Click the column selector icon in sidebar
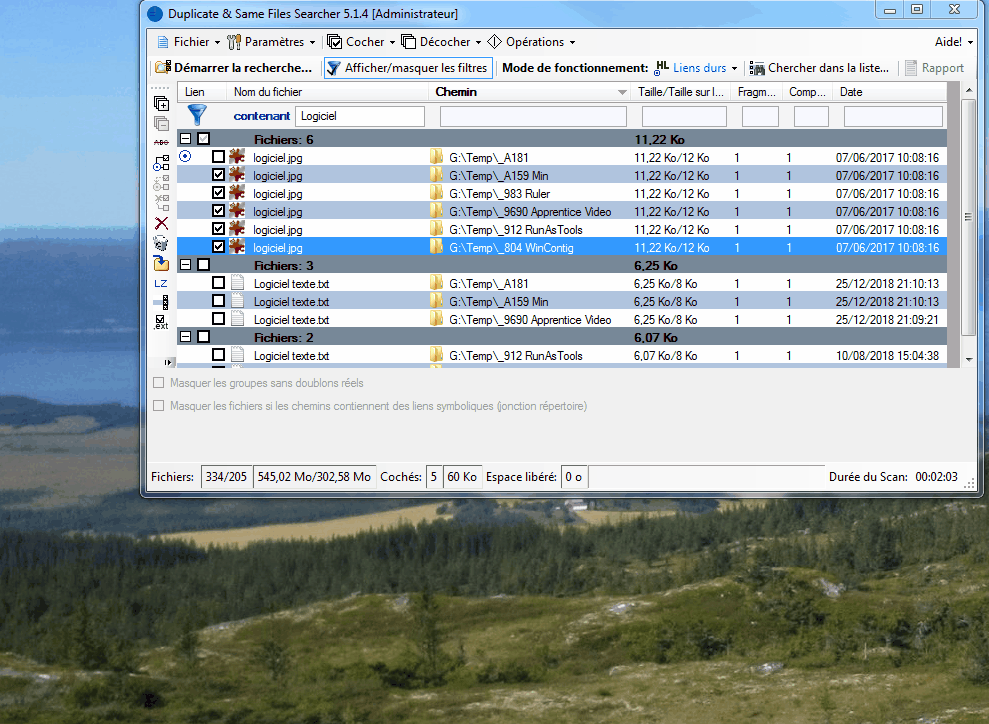Screen dimensions: 989x724 click(x=161, y=303)
